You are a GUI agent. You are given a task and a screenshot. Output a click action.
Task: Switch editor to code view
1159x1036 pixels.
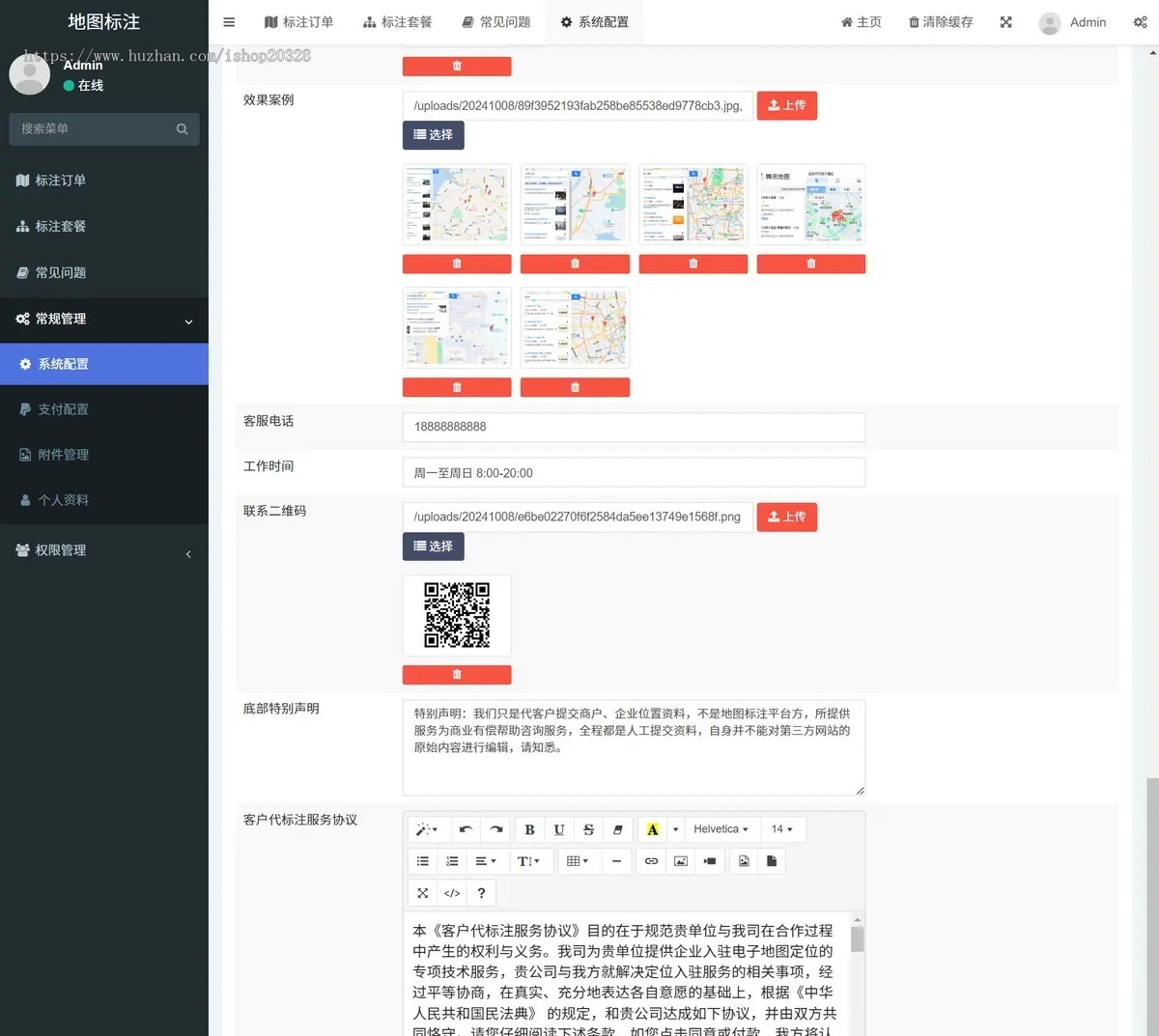(x=452, y=893)
